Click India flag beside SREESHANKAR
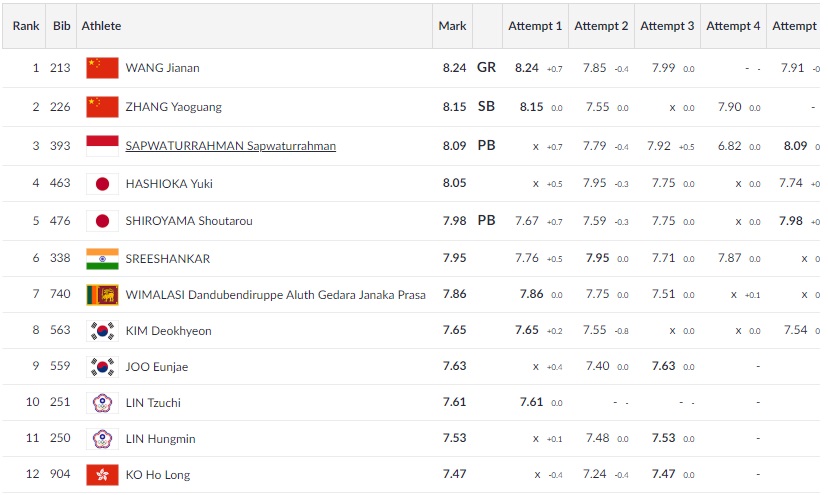Image resolution: width=828 pixels, height=495 pixels. tap(102, 258)
